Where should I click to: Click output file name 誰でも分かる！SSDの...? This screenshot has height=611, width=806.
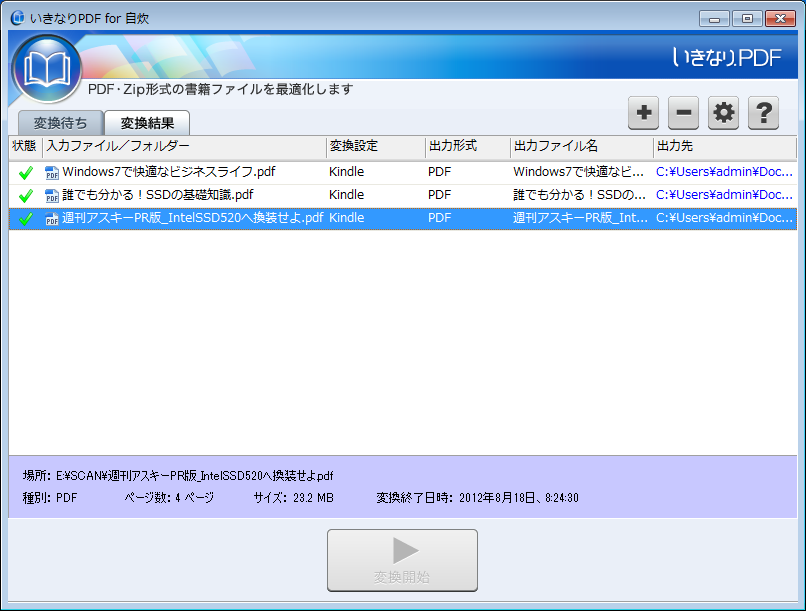pyautogui.click(x=579, y=195)
